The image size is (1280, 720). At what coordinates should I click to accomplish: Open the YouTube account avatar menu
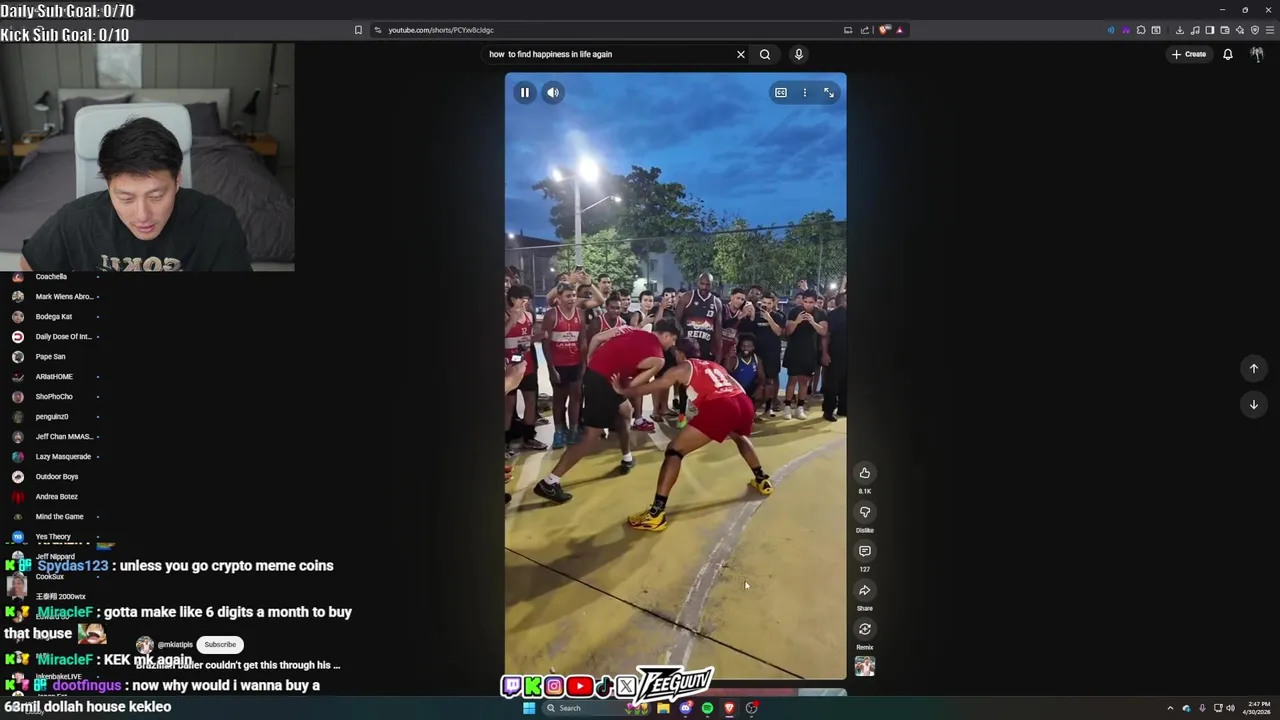tap(1257, 54)
